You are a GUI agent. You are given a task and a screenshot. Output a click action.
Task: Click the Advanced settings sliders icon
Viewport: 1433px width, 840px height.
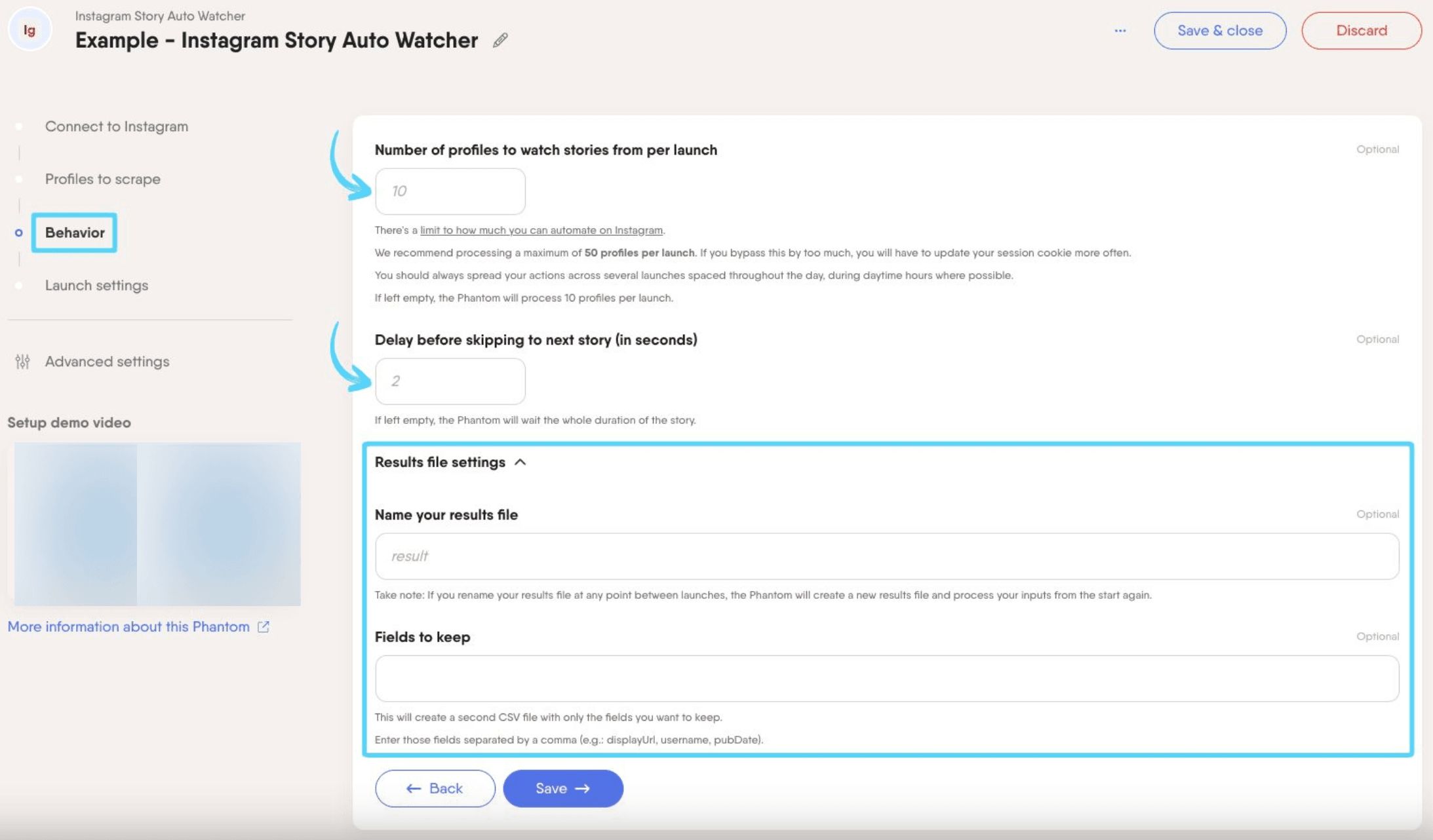pos(22,361)
